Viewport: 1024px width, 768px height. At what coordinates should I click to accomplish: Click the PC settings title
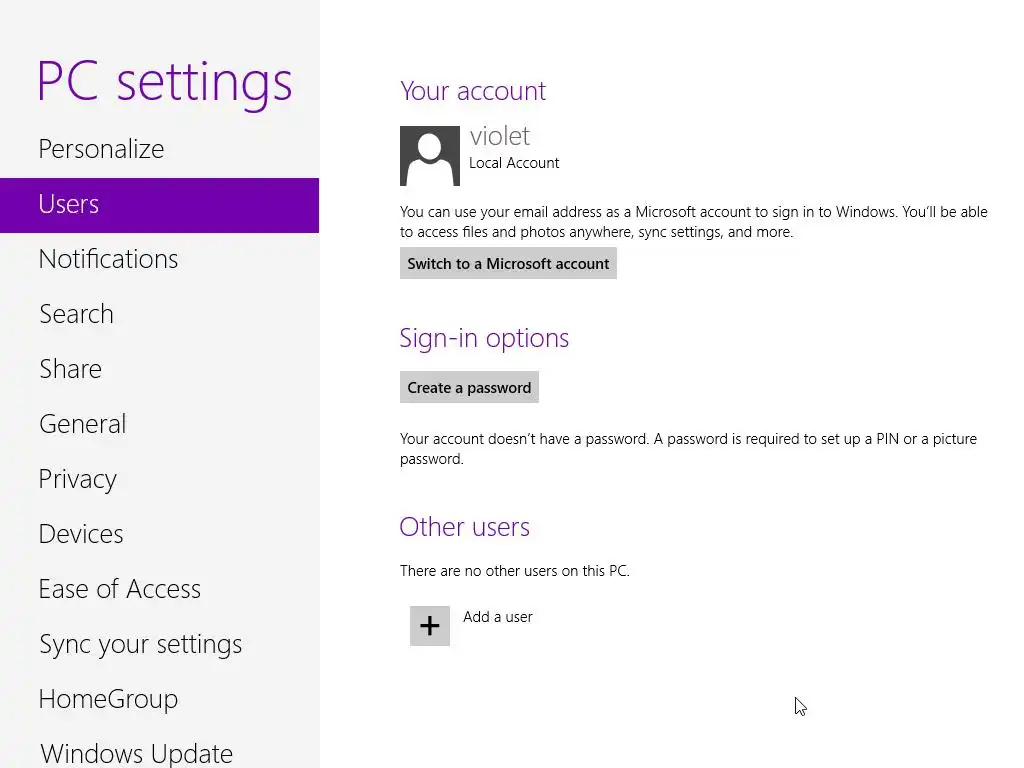pos(165,82)
